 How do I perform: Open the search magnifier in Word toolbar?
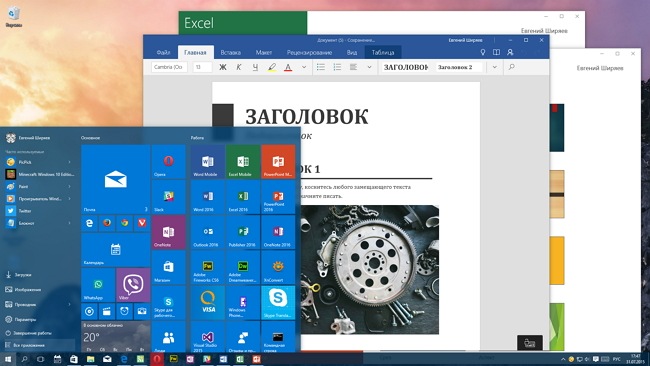pyautogui.click(x=512, y=67)
